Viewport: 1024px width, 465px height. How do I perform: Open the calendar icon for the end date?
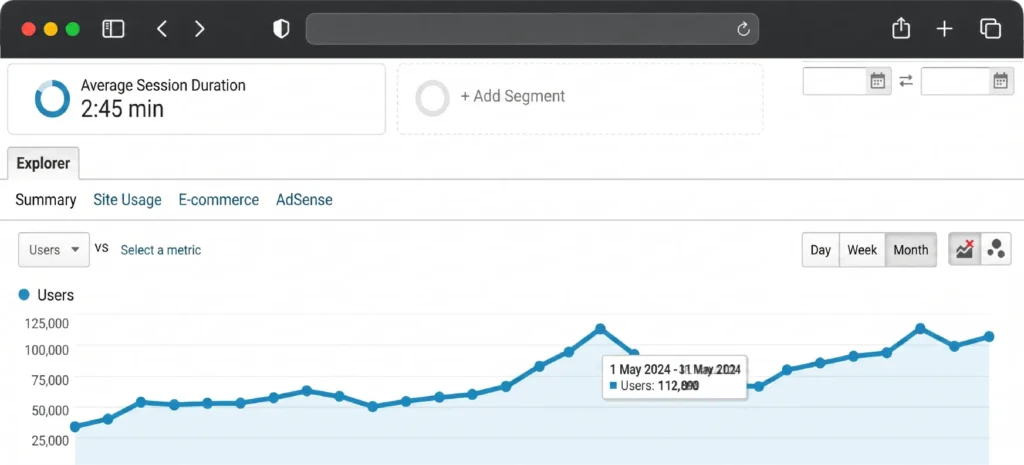pyautogui.click(x=1000, y=81)
